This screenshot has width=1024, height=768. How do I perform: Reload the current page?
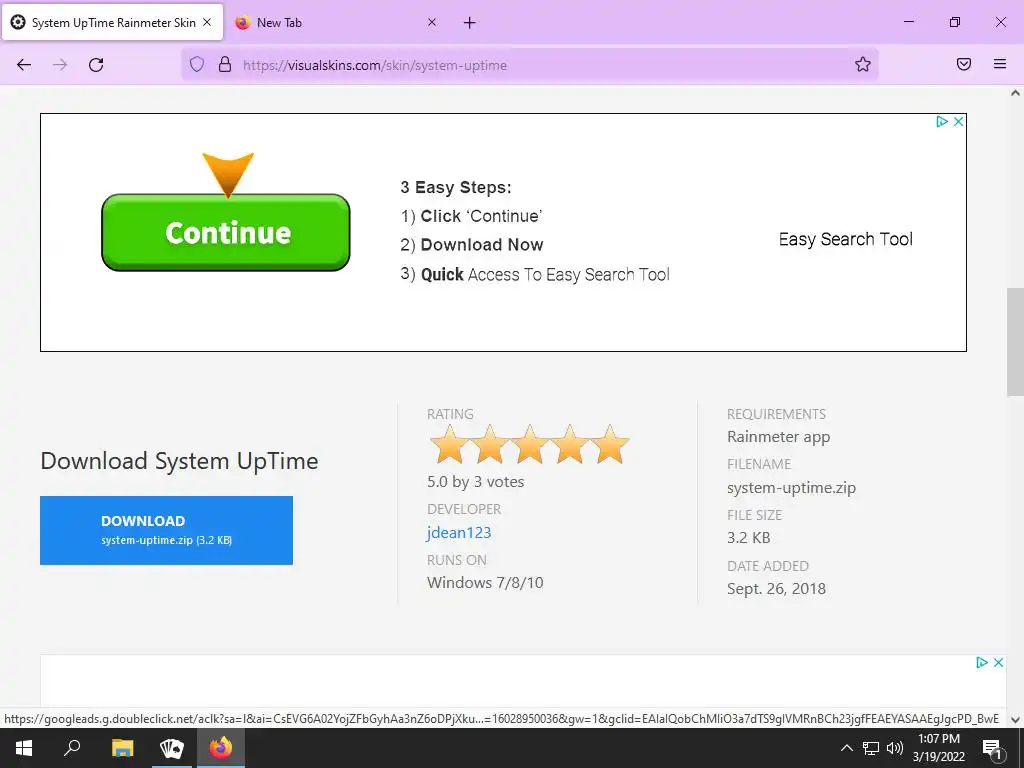[x=96, y=65]
